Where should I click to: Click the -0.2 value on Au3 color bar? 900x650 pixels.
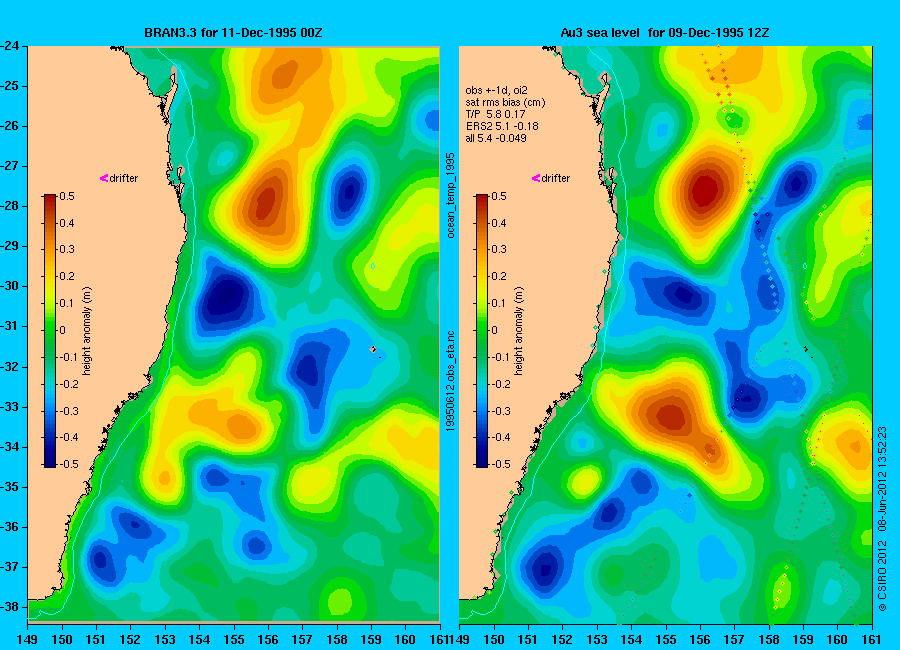click(x=501, y=384)
